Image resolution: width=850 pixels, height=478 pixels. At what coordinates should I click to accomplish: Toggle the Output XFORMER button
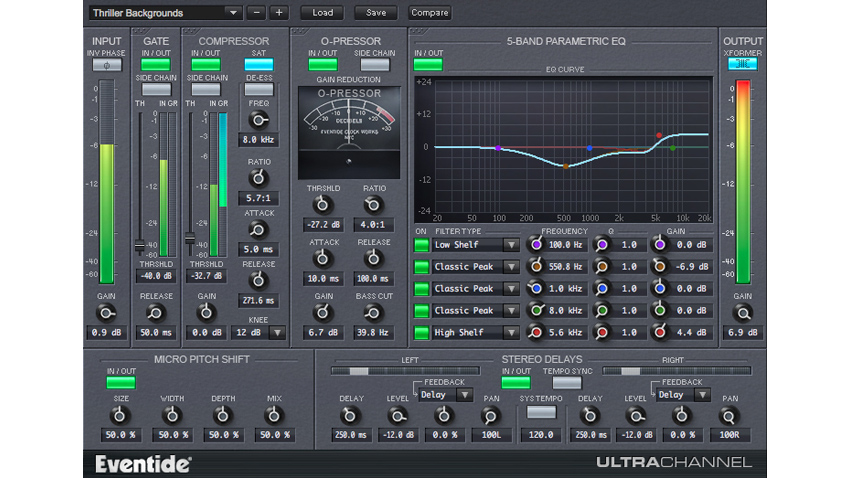point(743,64)
